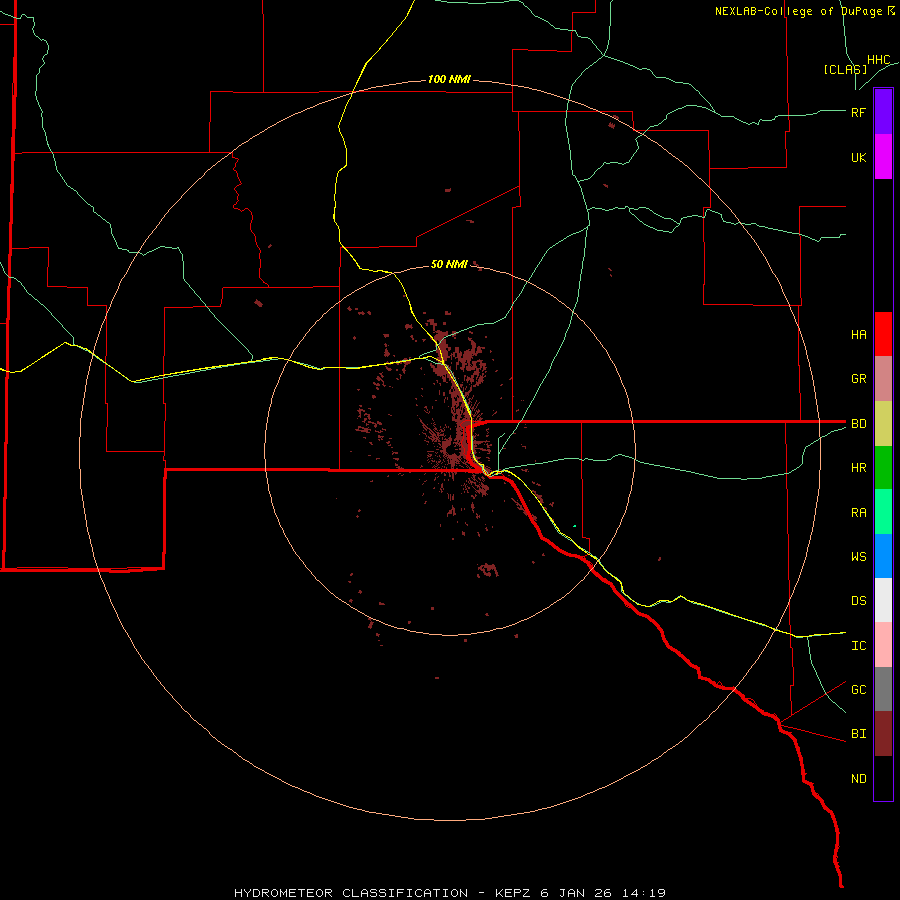The width and height of the screenshot is (900, 900).
Task: Click the ND legend label
Action: [859, 778]
